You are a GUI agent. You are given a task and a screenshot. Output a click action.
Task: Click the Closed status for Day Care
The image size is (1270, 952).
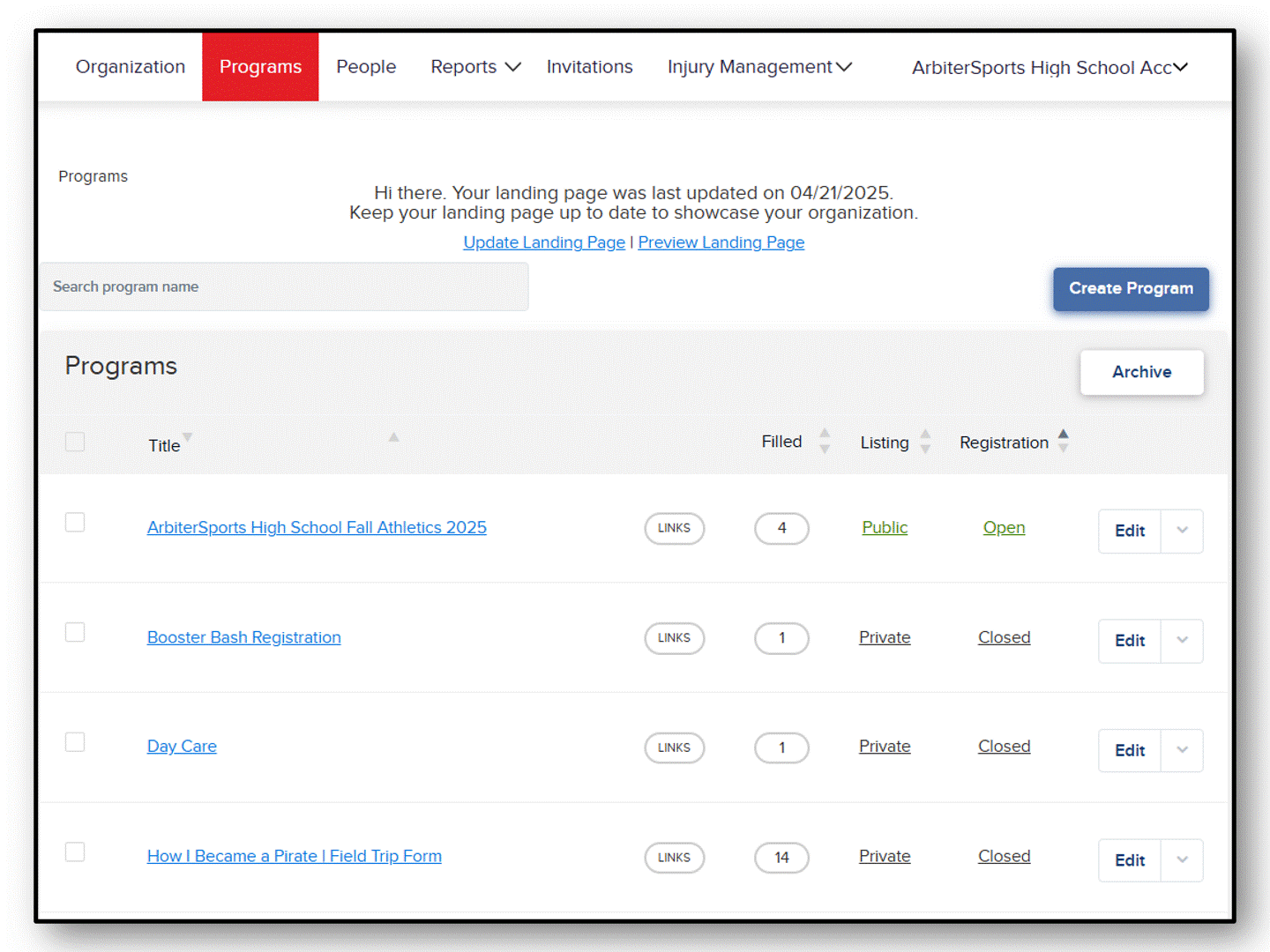click(1004, 747)
